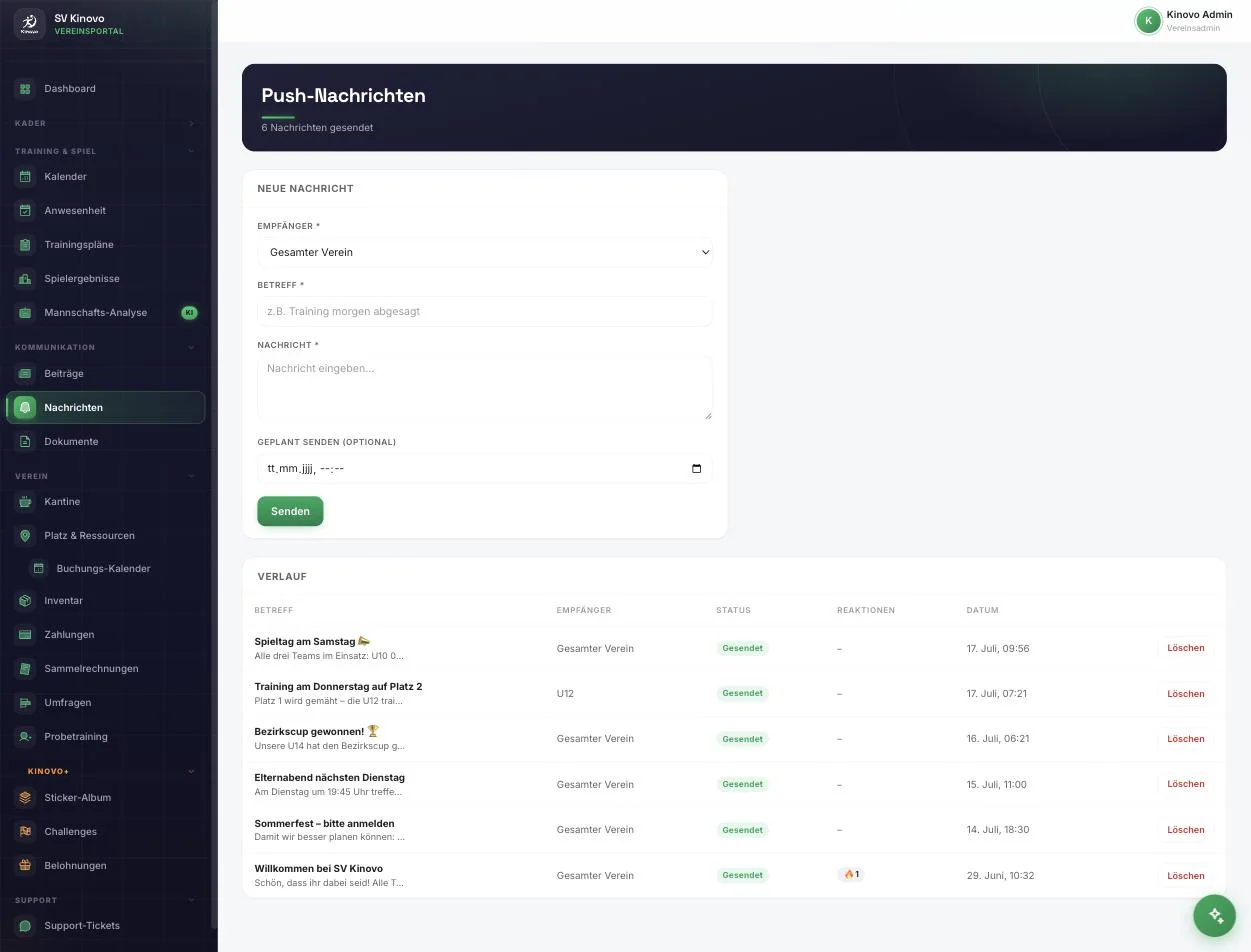Click the SV Kinovo club logo
This screenshot has height=952, width=1251.
pyautogui.click(x=30, y=24)
